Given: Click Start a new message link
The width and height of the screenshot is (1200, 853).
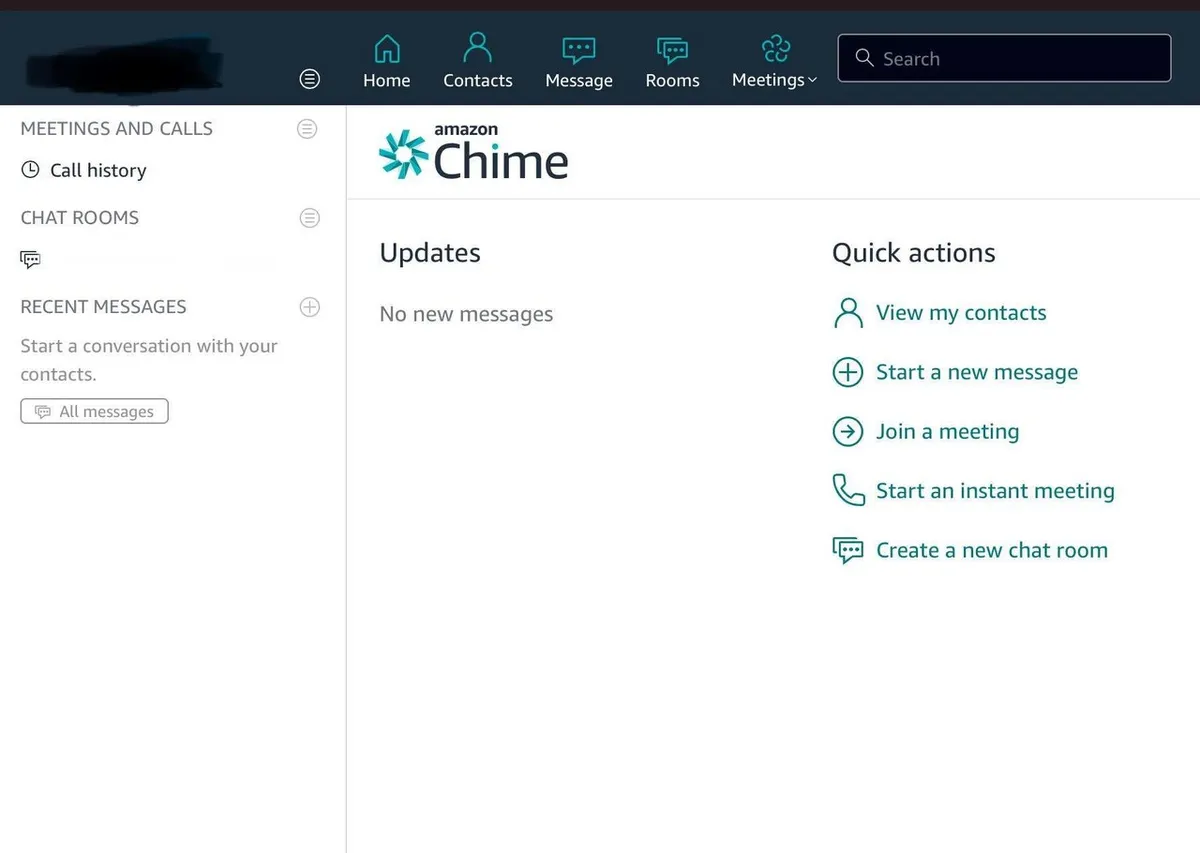Looking at the screenshot, I should click(976, 373).
